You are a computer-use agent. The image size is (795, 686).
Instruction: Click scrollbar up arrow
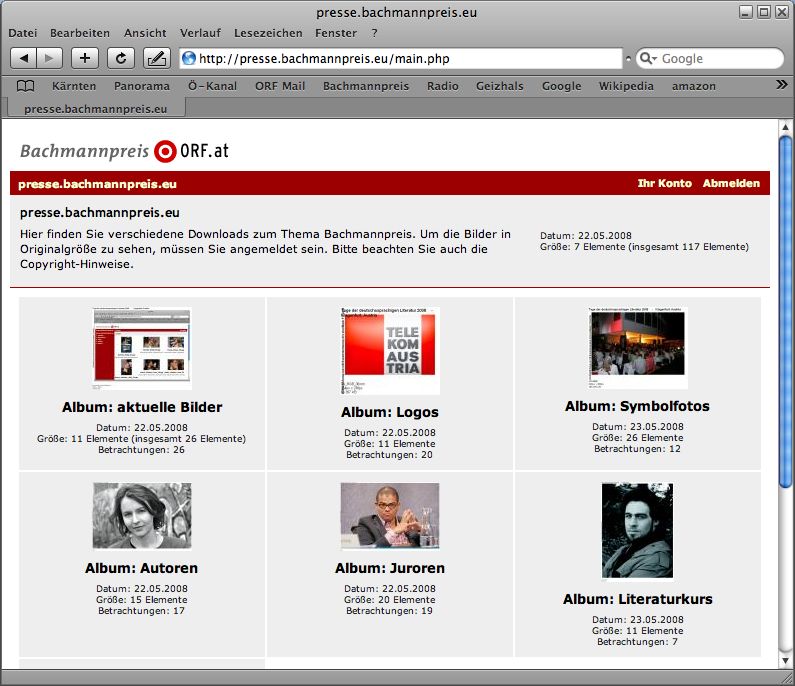[x=786, y=127]
